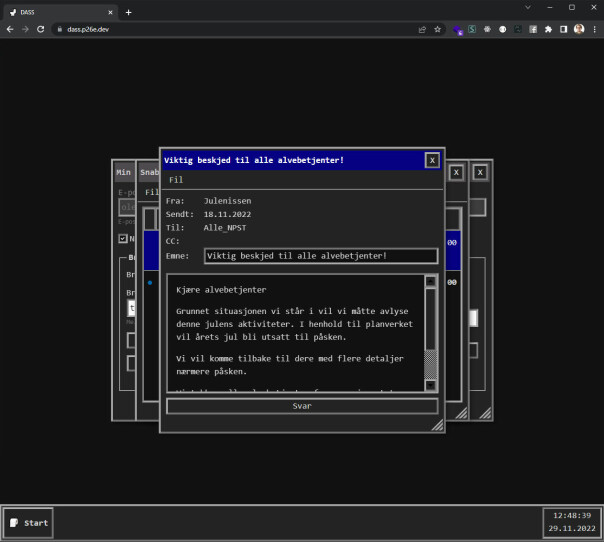Select the blue-dot unread row in Snab
This screenshot has width=604, height=542.
(151, 283)
